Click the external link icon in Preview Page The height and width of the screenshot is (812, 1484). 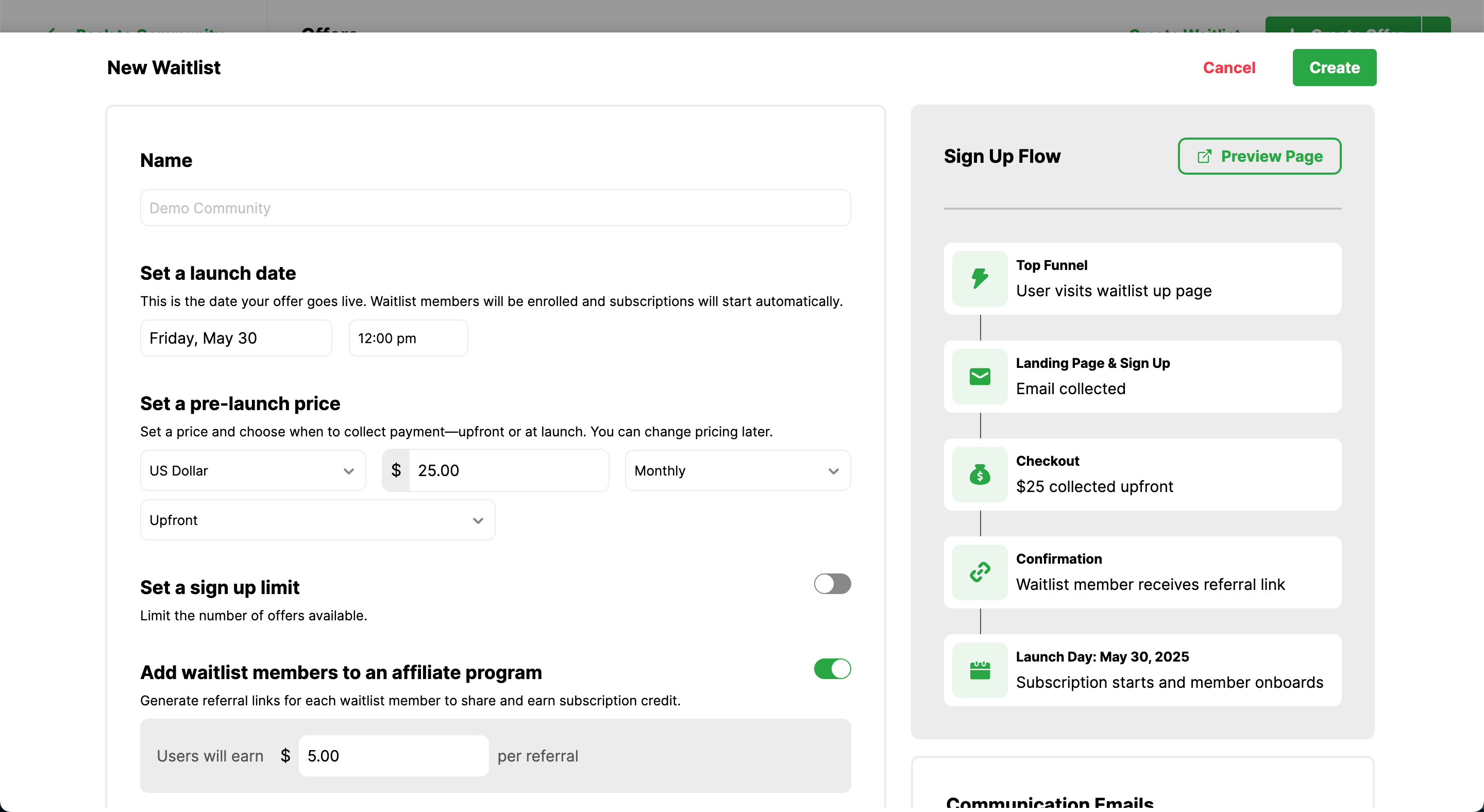(1204, 157)
